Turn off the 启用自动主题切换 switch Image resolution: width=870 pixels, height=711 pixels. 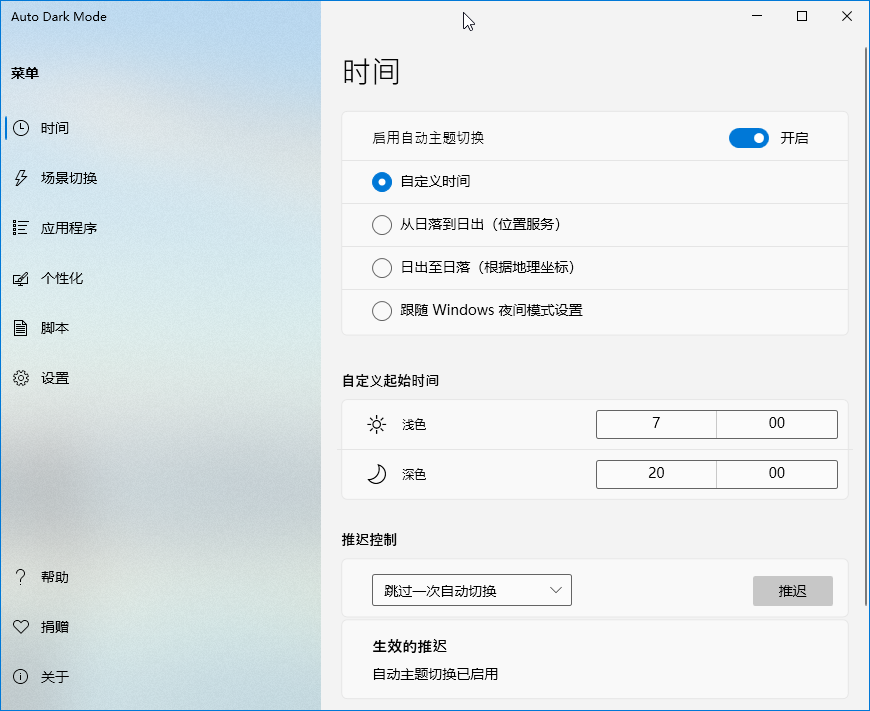(748, 138)
